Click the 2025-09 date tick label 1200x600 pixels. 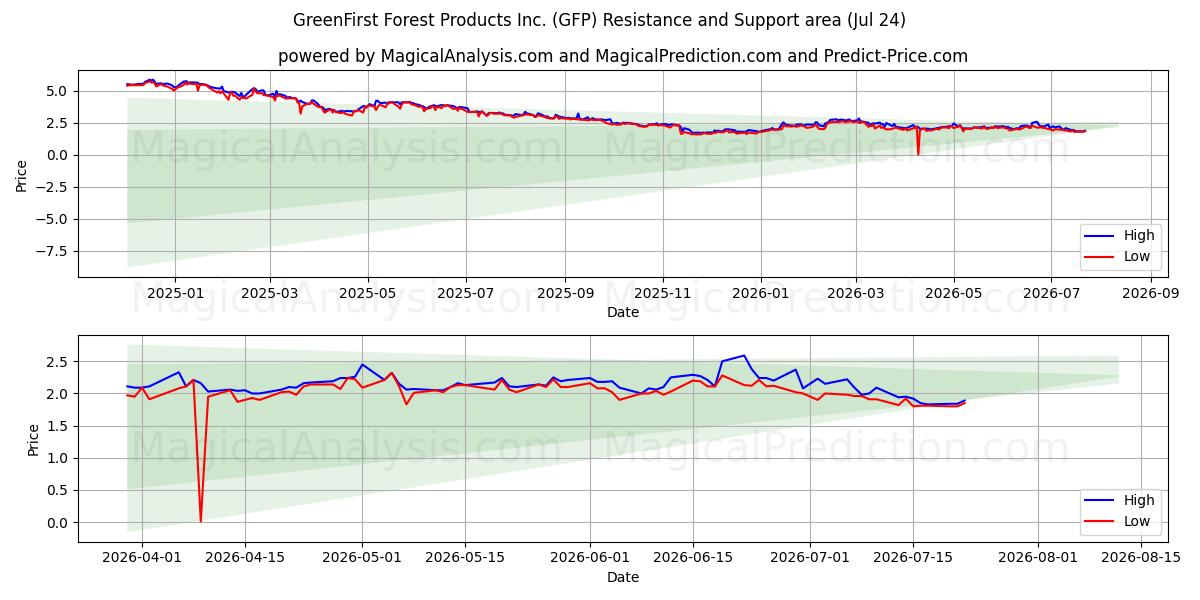565,294
